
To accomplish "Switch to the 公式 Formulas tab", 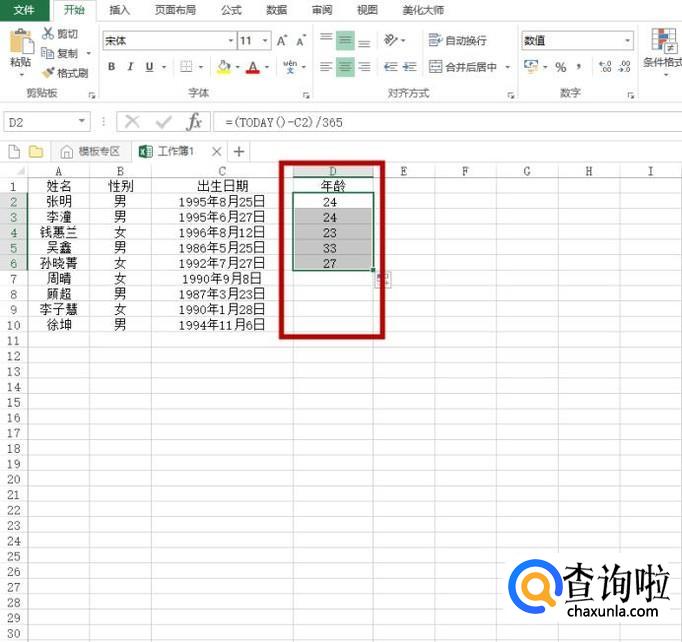I will pos(231,10).
